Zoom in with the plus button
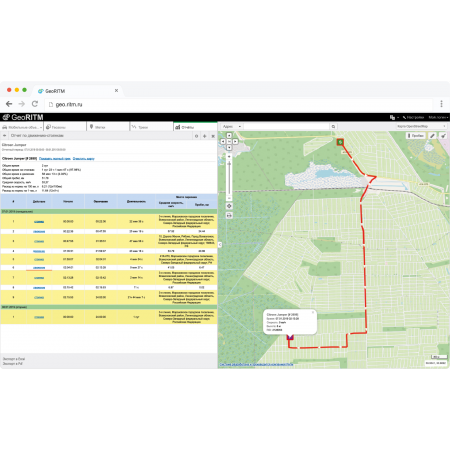The width and height of the screenshot is (450, 450). click(229, 156)
